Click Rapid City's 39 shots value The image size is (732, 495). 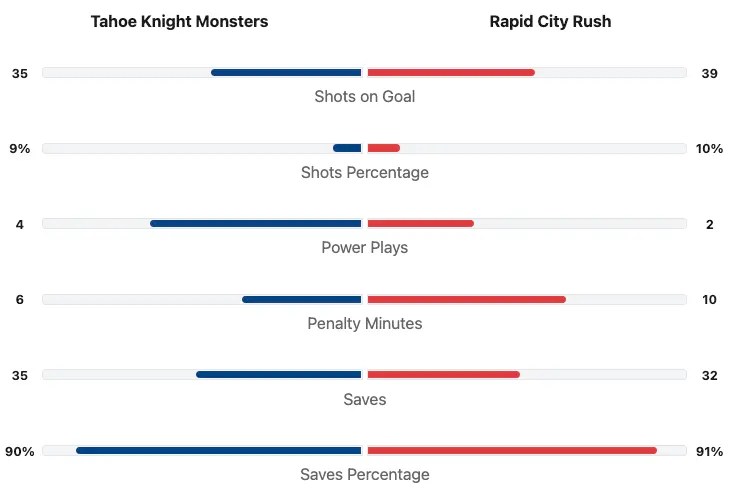coord(710,73)
